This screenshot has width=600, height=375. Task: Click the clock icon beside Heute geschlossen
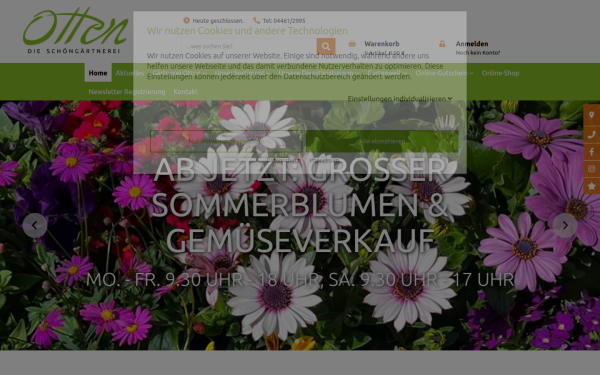pos(186,20)
